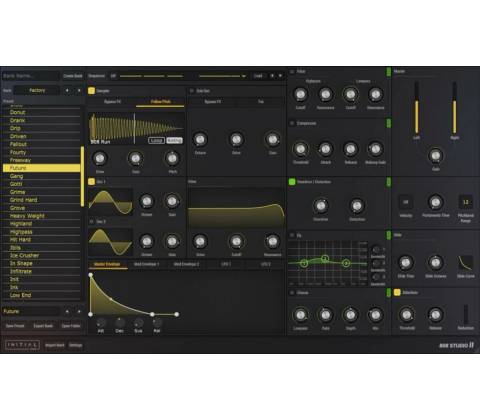The width and height of the screenshot is (480, 420).
Task: Switch to the LFO 1 tab
Action: click(x=226, y=264)
